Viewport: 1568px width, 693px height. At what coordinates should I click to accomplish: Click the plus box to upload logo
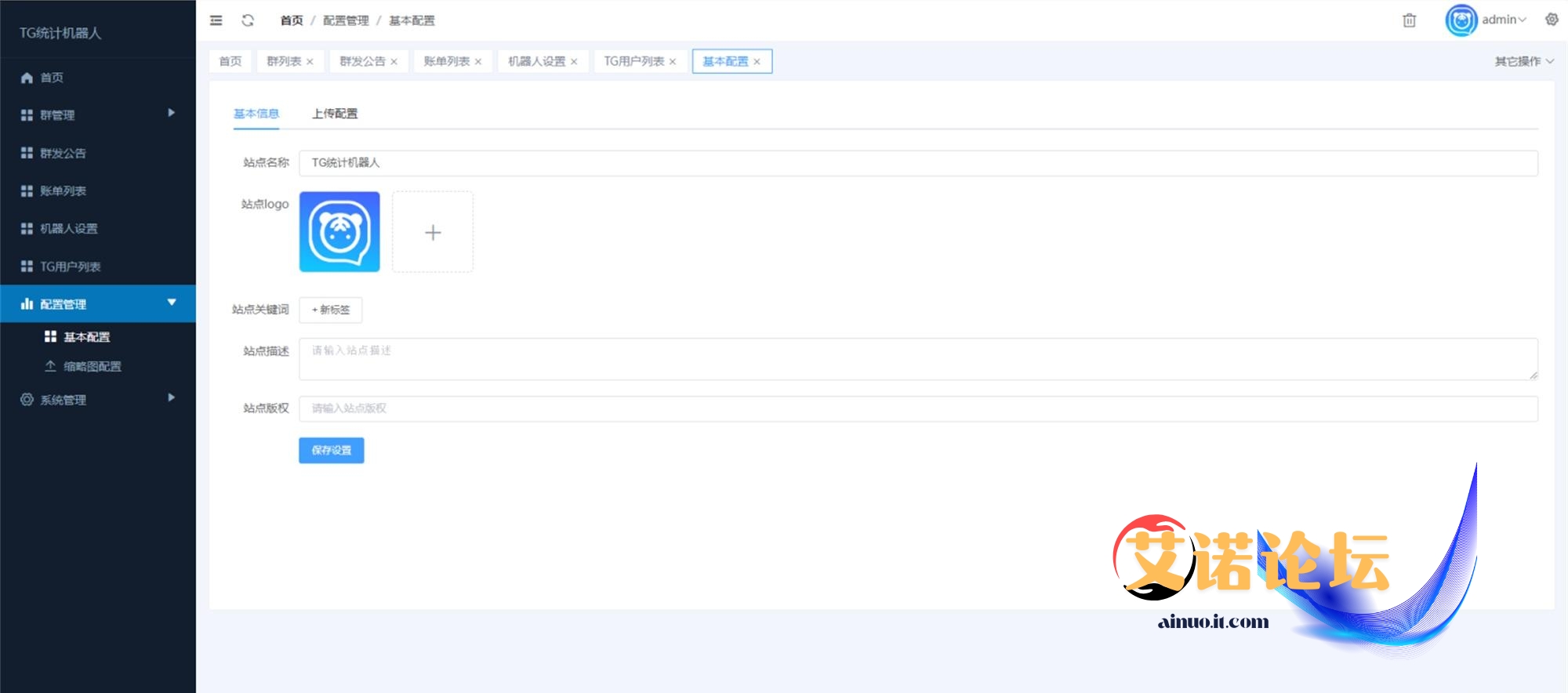point(433,232)
